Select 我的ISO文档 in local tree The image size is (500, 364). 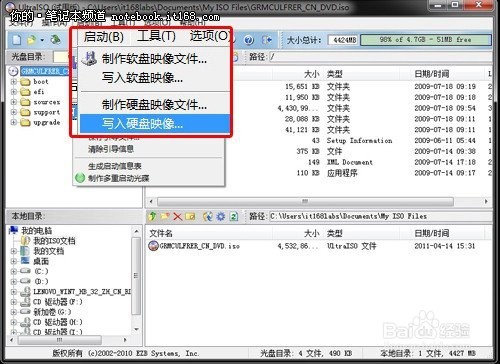coord(54,241)
